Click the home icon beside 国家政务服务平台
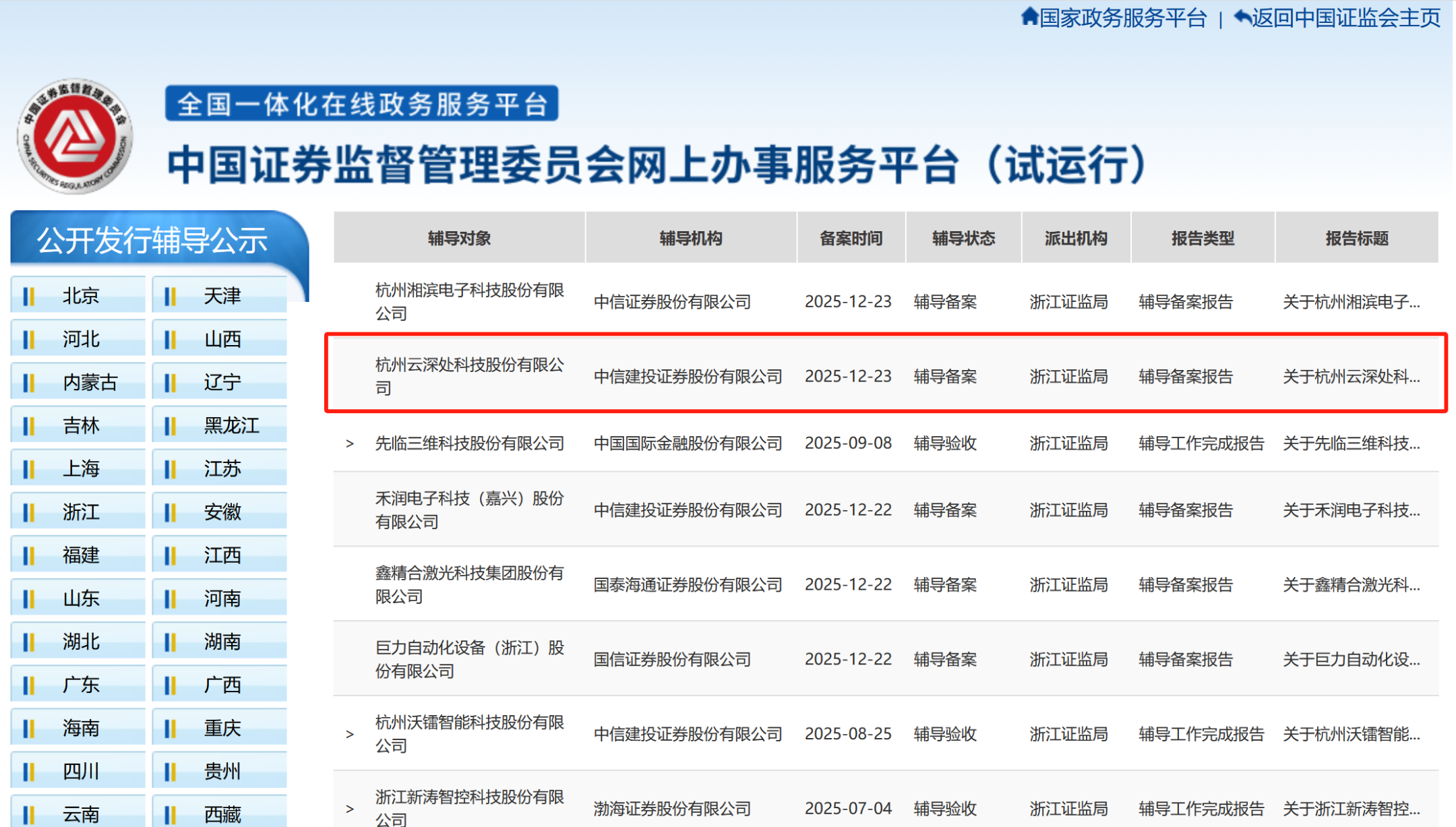 (x=1029, y=16)
